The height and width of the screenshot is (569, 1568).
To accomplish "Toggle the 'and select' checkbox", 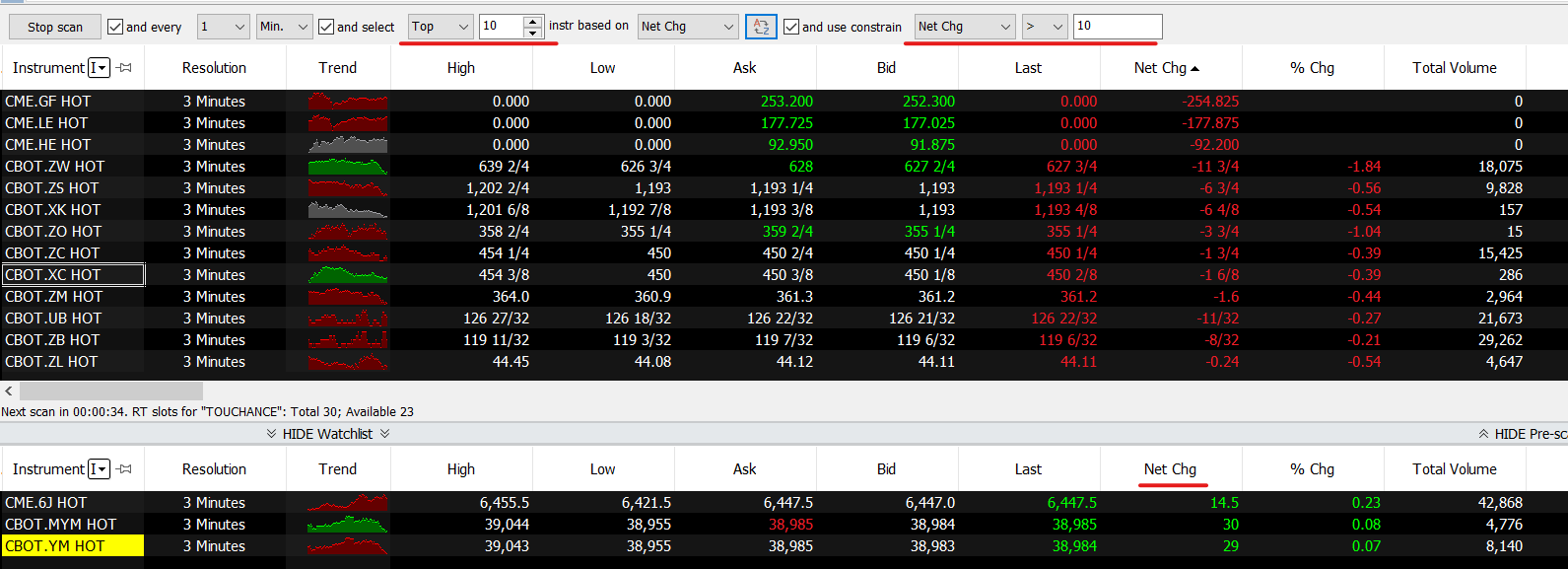I will pos(326,27).
